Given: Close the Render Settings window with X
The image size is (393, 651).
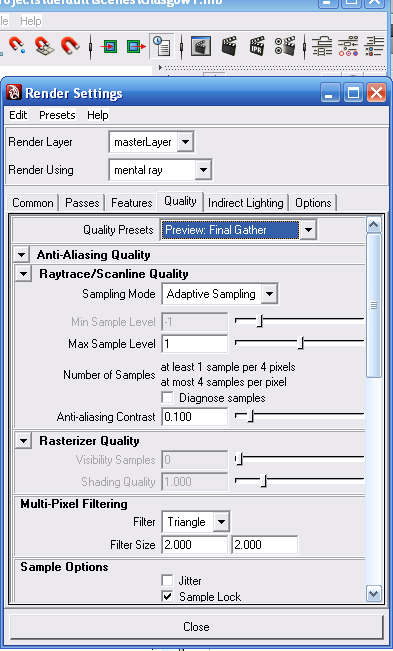Looking at the screenshot, I should [376, 92].
